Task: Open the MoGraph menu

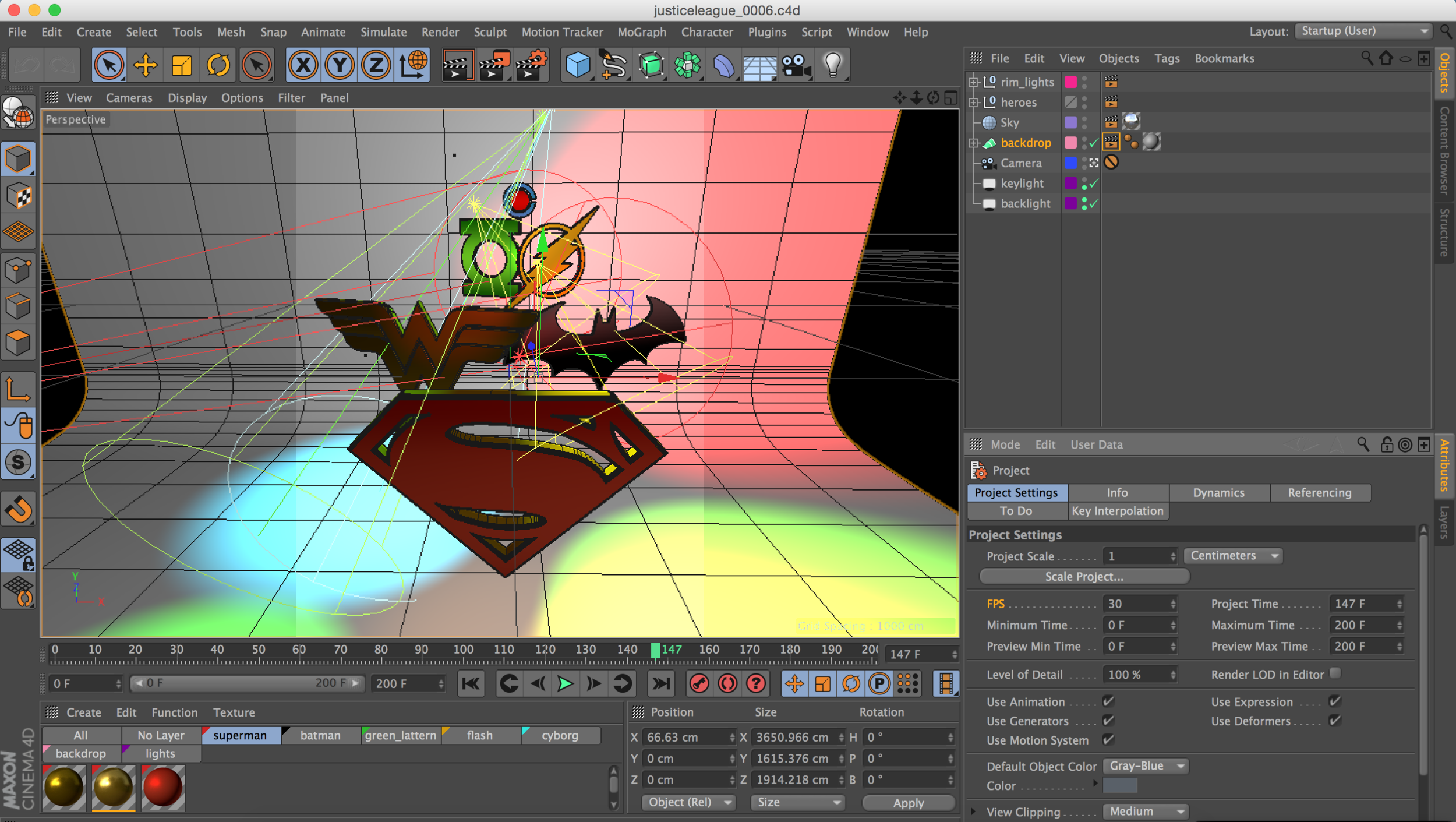Action: pyautogui.click(x=642, y=32)
